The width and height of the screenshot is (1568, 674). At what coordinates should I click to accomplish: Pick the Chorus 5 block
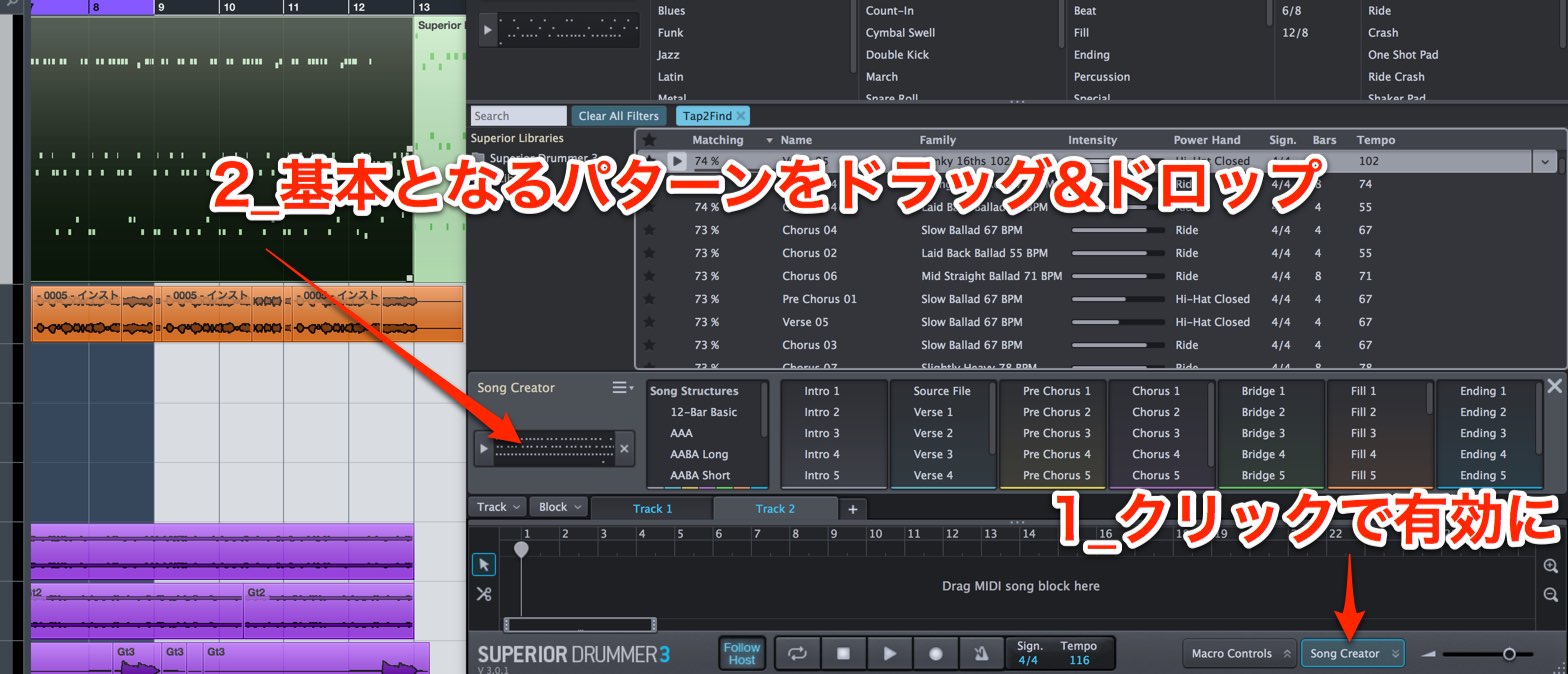point(1155,475)
